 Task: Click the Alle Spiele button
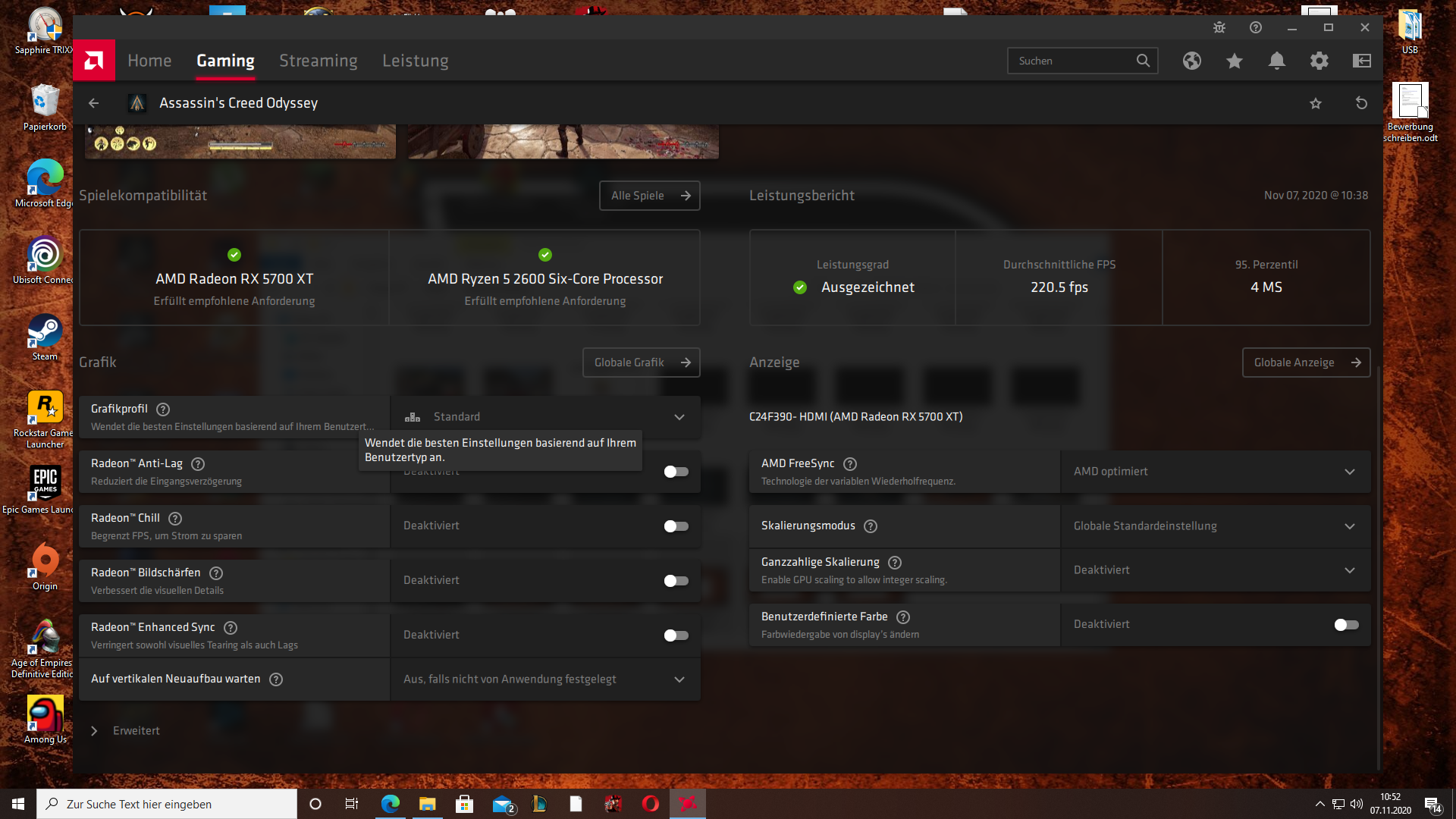click(649, 196)
